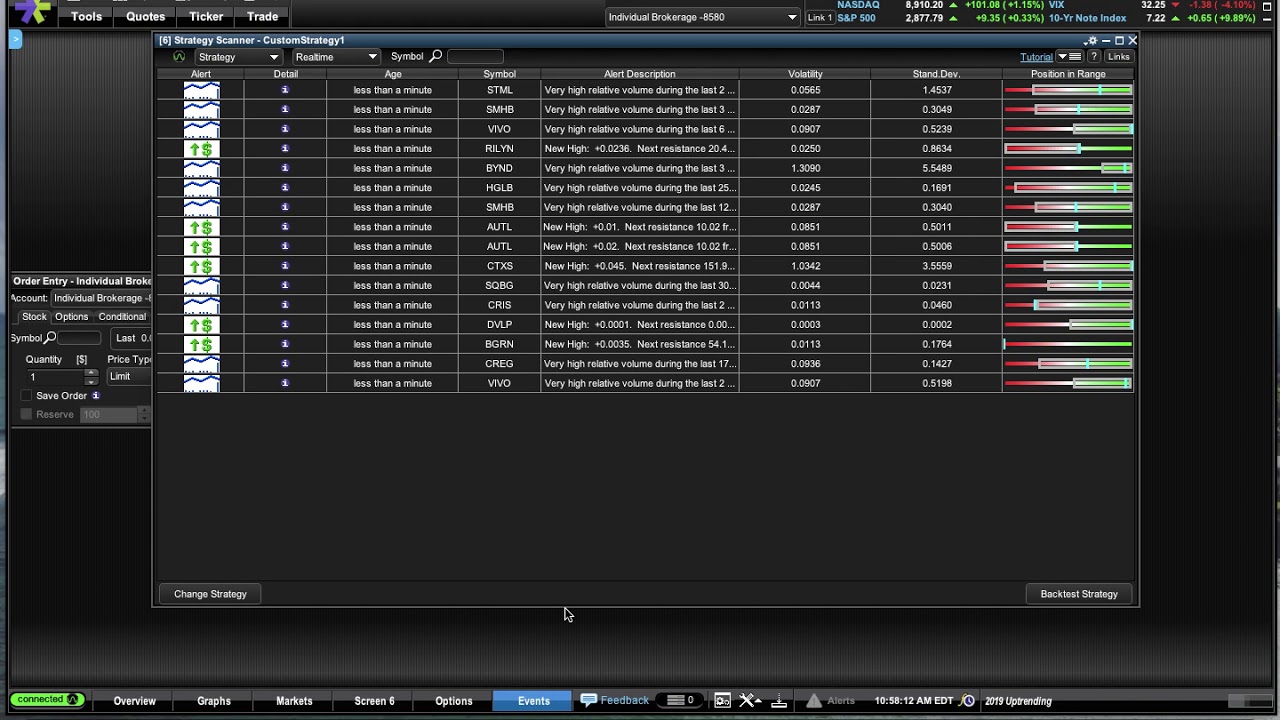The height and width of the screenshot is (720, 1280).
Task: Sort by the Volatility column header
Action: tap(805, 74)
